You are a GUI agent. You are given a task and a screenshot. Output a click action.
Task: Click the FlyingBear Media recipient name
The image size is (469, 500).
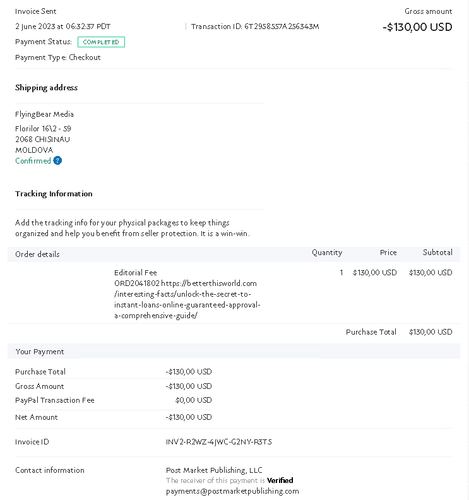click(x=44, y=114)
